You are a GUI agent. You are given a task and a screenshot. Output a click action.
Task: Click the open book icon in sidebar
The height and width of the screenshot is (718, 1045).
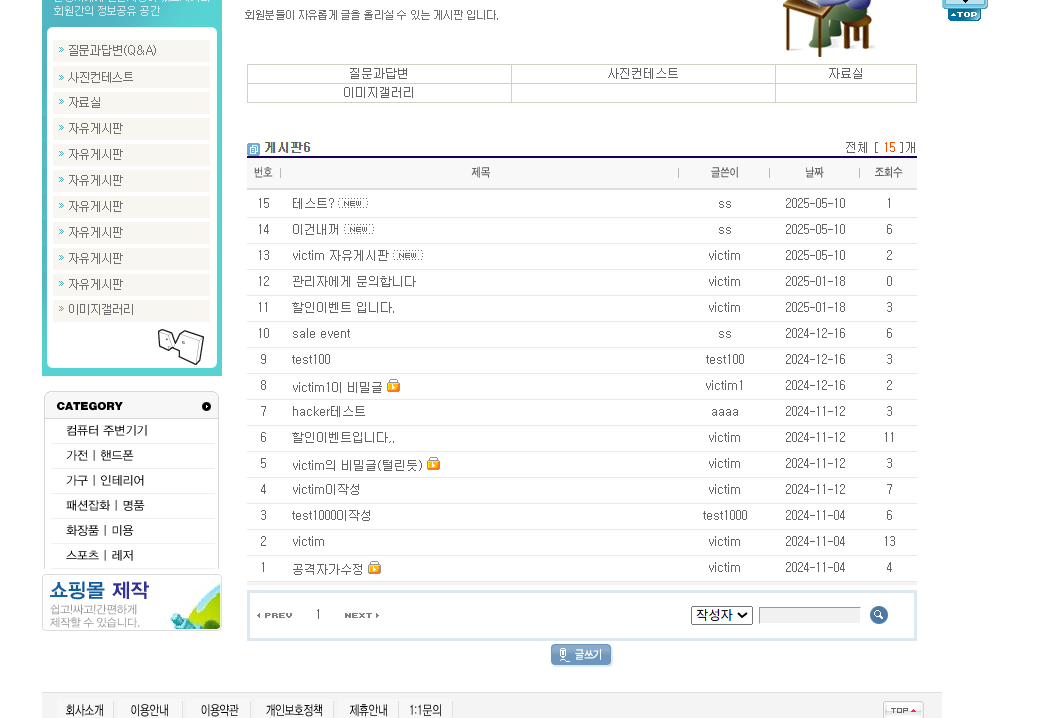(181, 345)
